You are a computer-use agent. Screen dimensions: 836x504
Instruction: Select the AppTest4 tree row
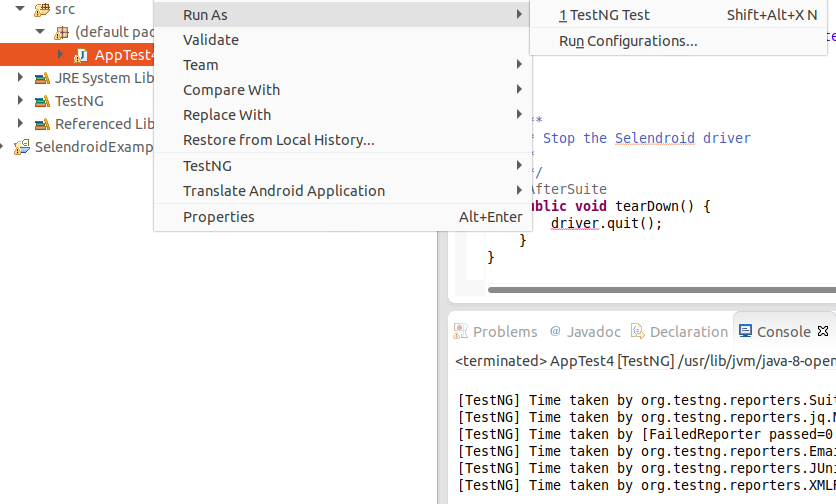point(77,55)
